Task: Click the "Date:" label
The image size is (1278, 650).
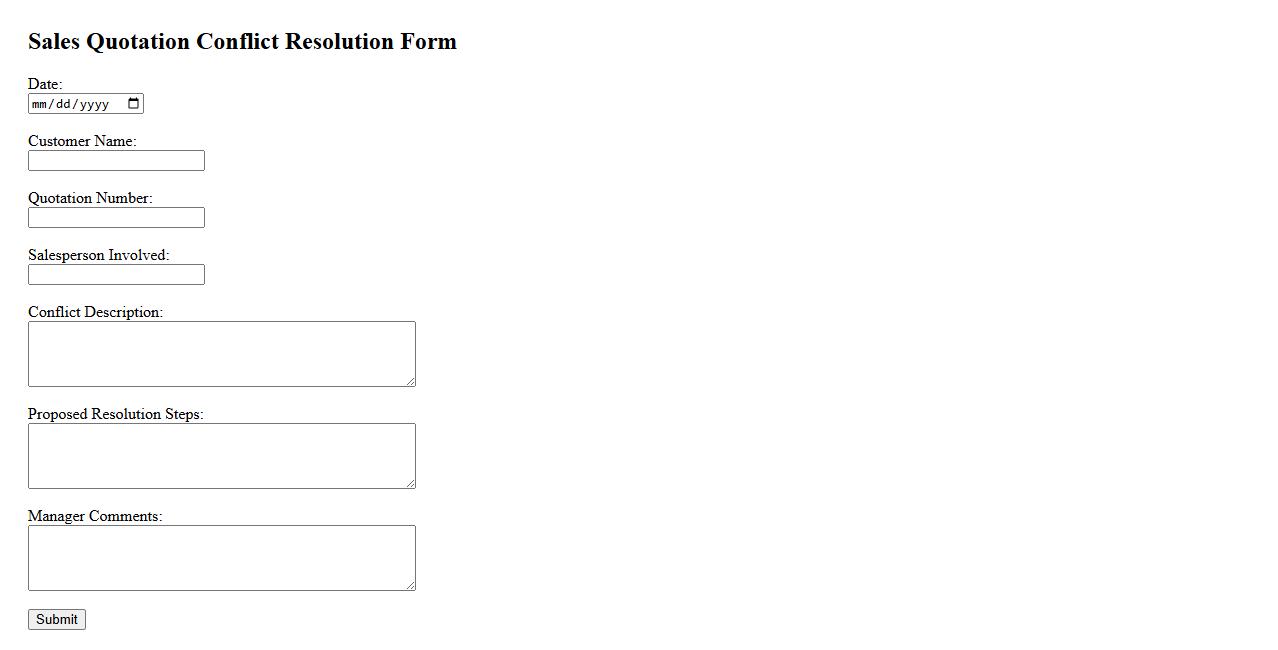Action: pos(45,84)
